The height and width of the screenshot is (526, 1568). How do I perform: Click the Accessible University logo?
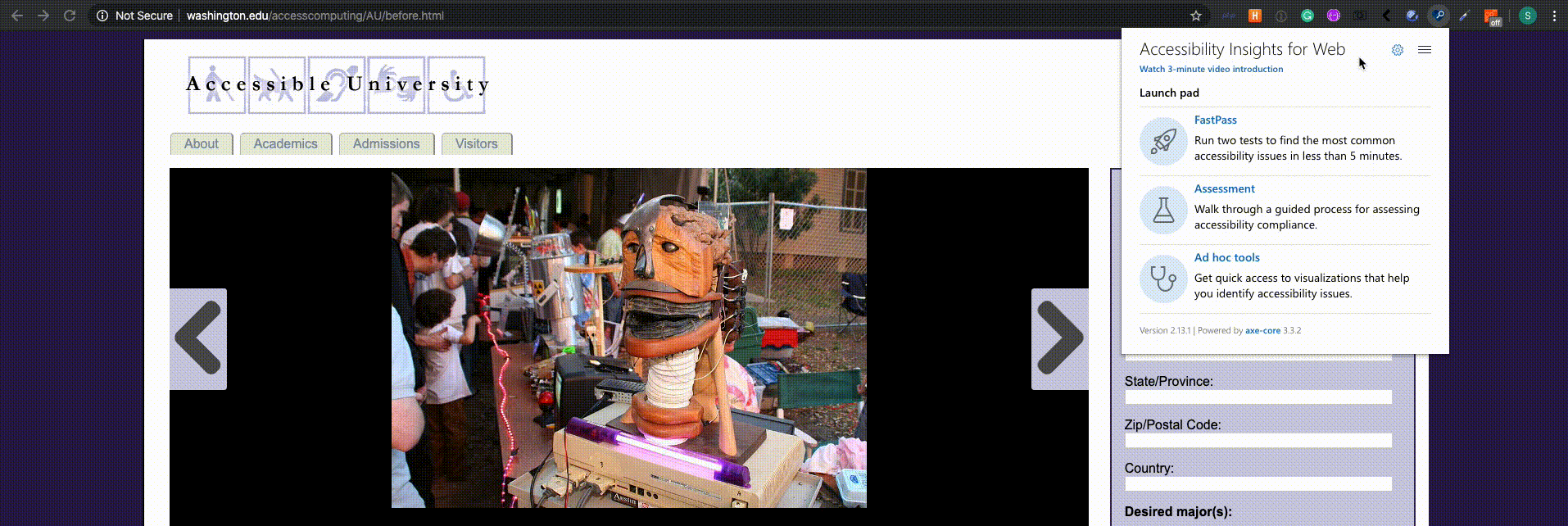click(x=338, y=84)
